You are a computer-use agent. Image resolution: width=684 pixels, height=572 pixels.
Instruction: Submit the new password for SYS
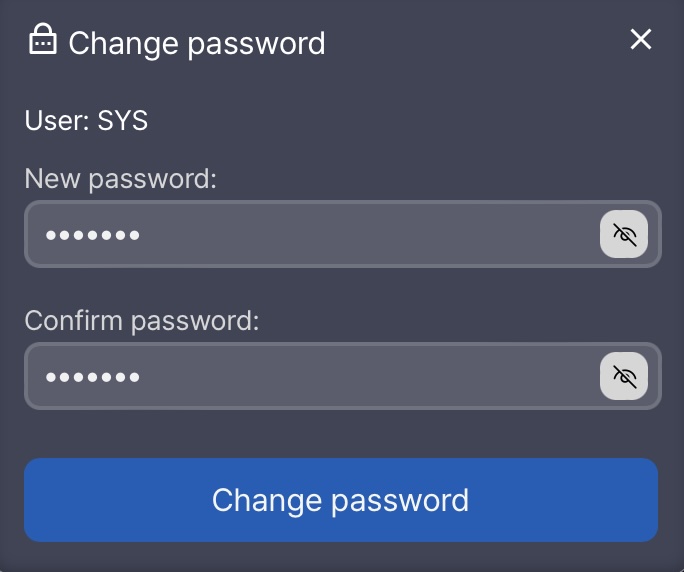[341, 500]
